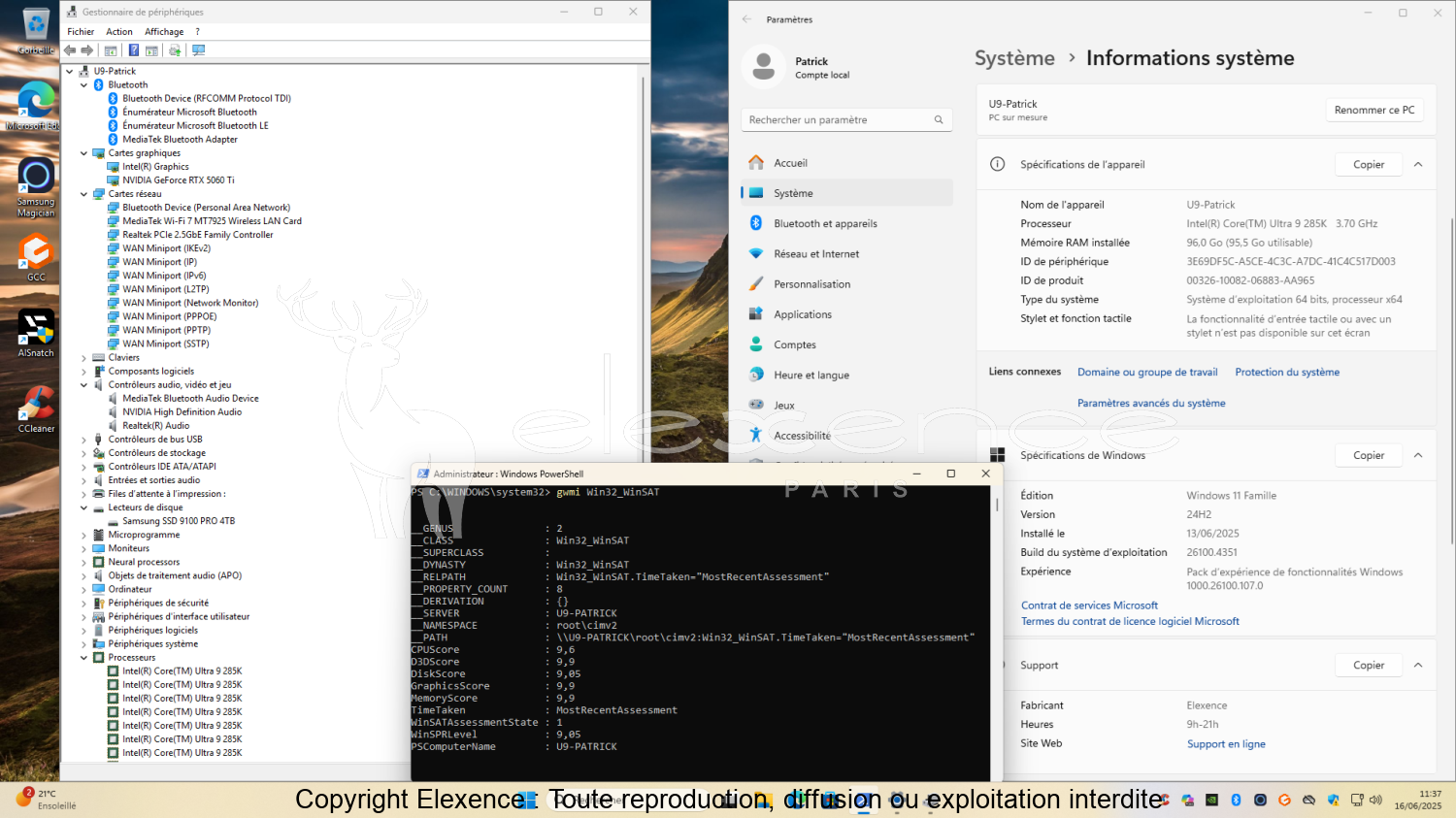Viewport: 1456px width, 818px height.
Task: Select Système in Settings sidebar
Action: [x=846, y=193]
